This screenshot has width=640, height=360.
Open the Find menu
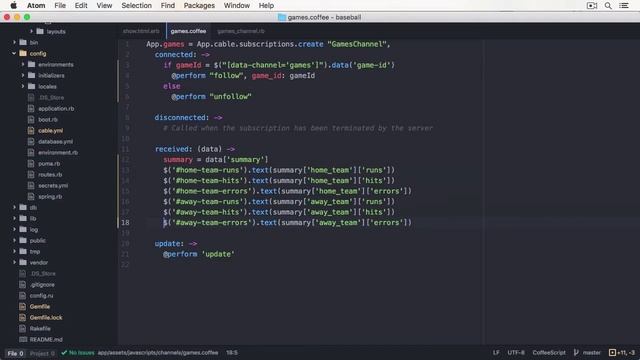168,5
